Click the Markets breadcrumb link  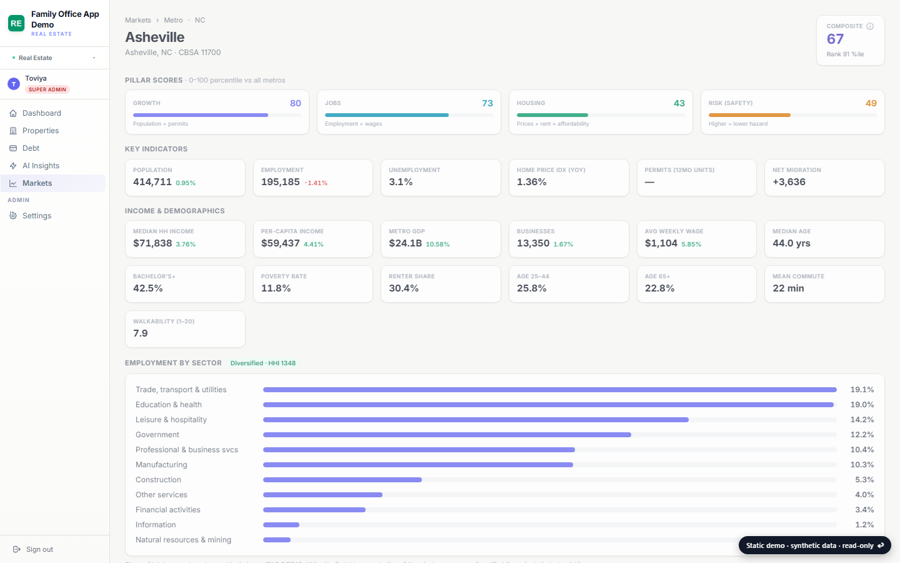click(138, 20)
